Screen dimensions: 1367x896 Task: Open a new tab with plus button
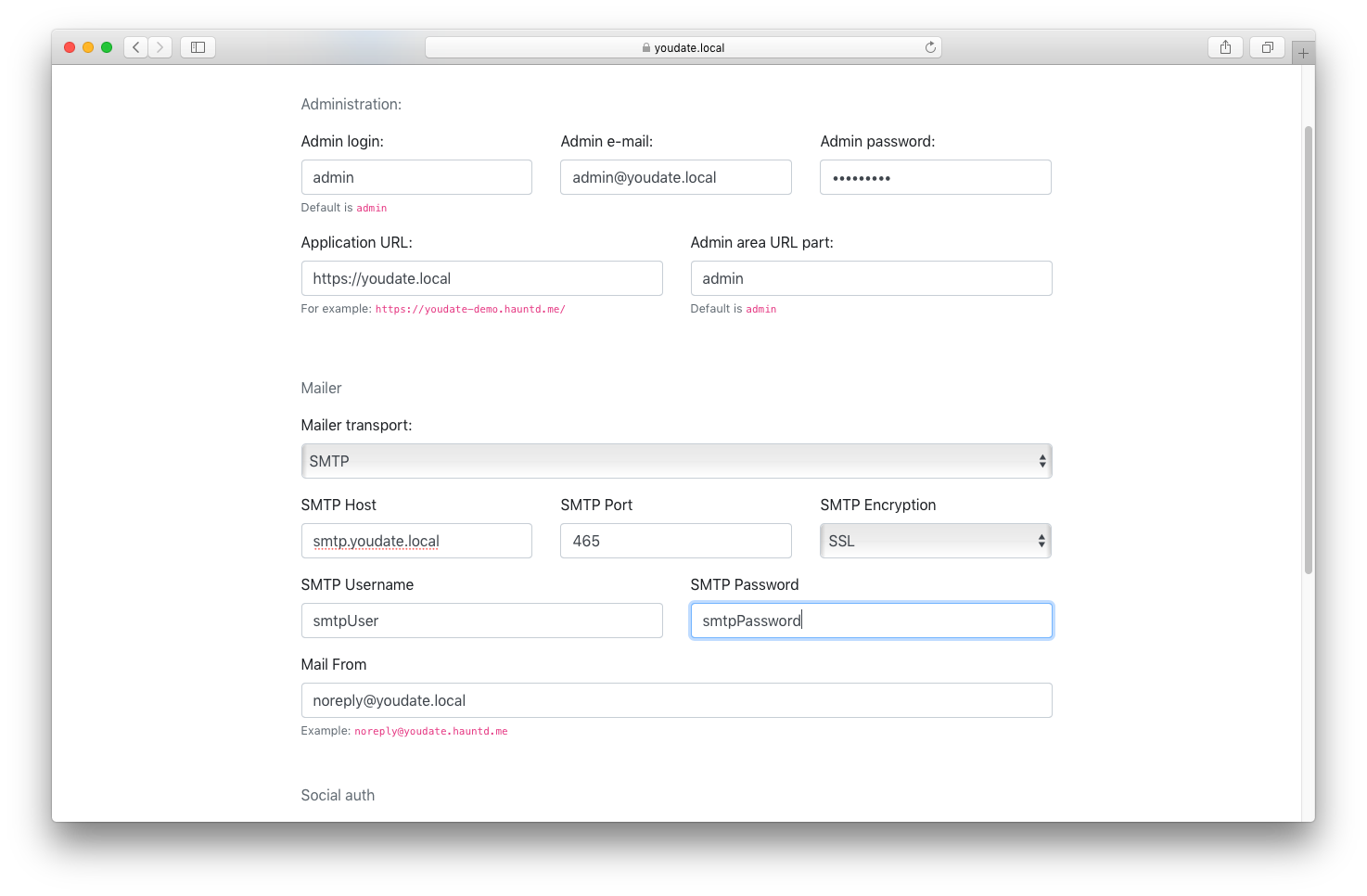tap(1303, 54)
